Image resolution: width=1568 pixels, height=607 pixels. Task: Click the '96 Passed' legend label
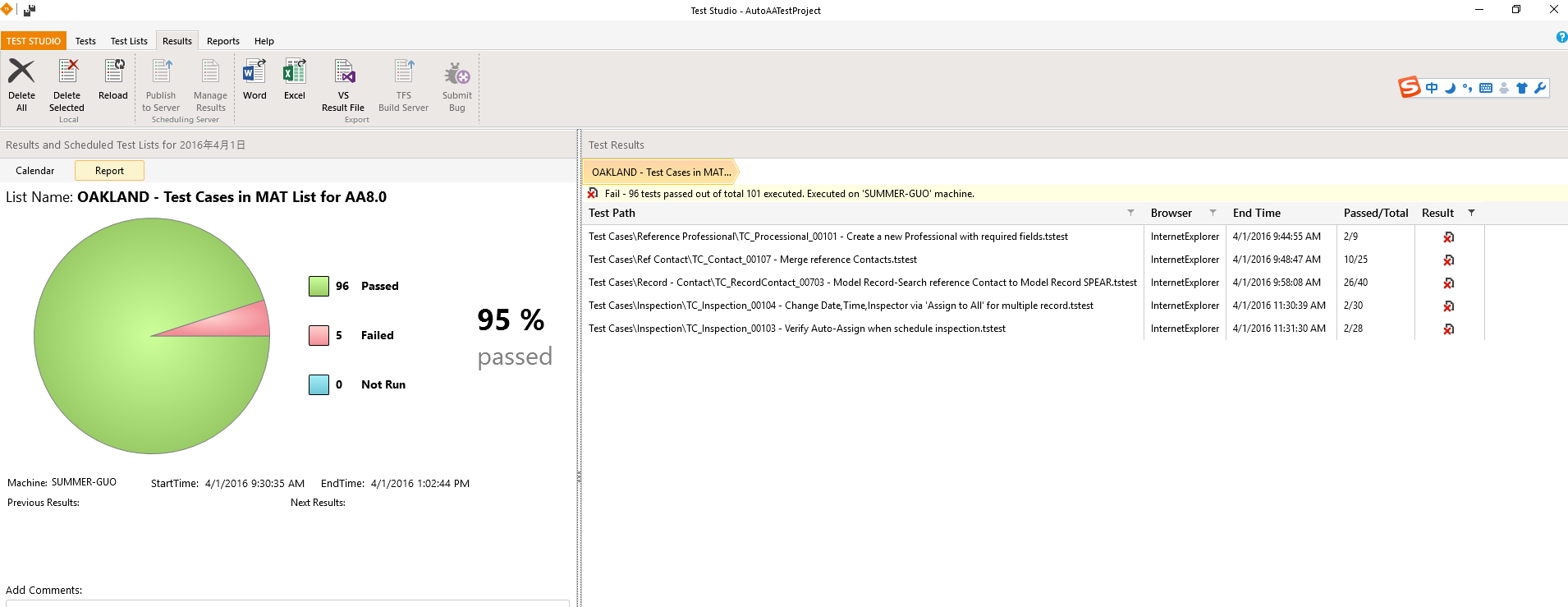point(367,286)
